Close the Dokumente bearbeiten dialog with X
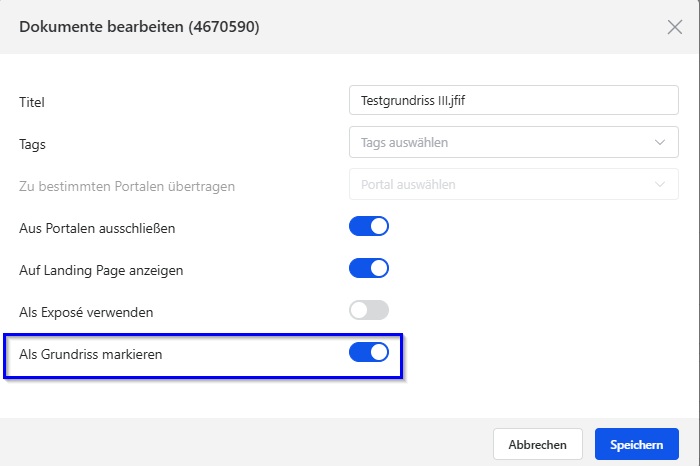Image resolution: width=700 pixels, height=466 pixels. tap(675, 27)
